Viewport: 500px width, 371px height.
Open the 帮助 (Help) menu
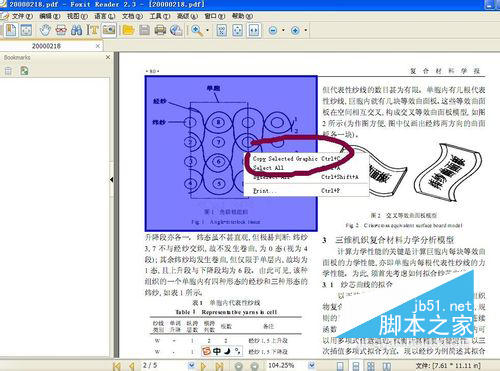242,16
